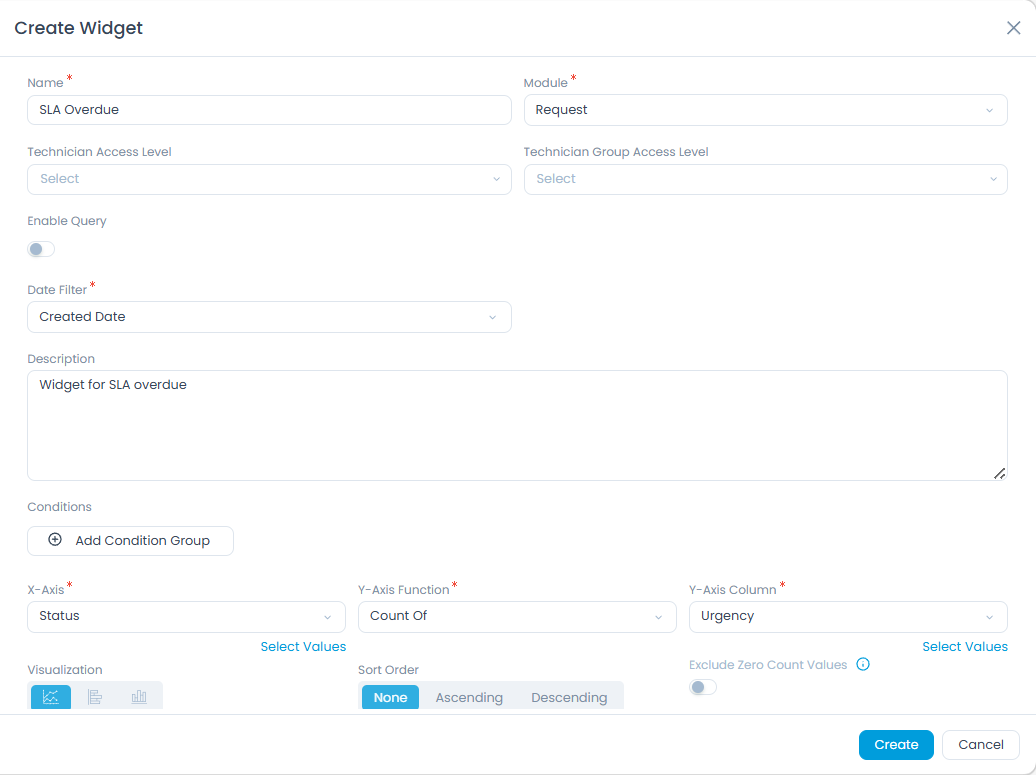1036x775 pixels.
Task: Choose the column chart visualization icon
Action: pos(138,696)
